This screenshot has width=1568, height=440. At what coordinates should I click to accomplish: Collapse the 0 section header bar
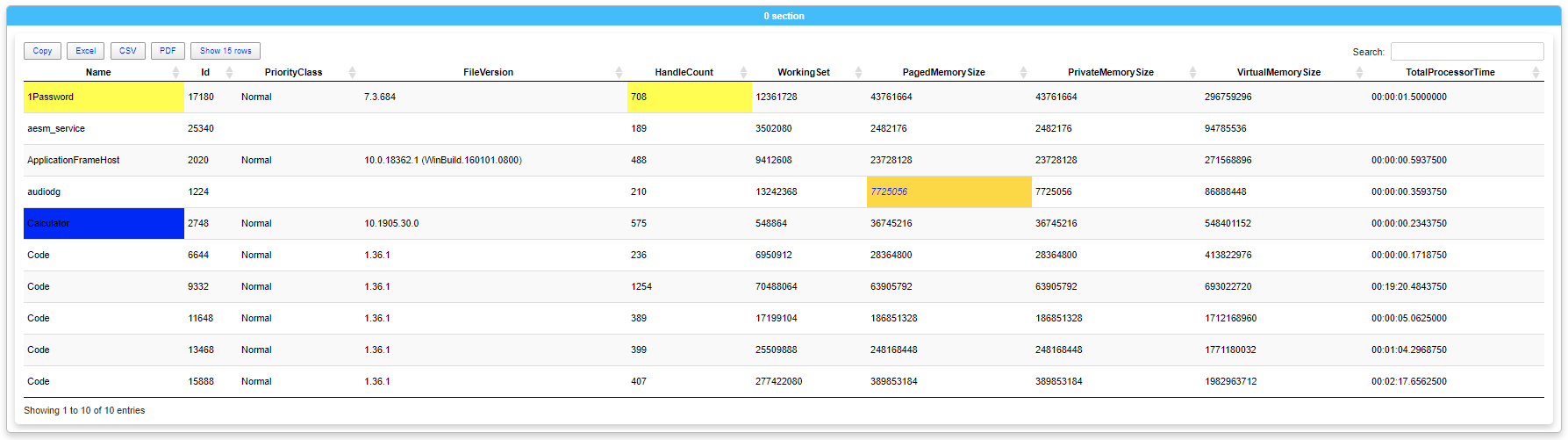[784, 16]
